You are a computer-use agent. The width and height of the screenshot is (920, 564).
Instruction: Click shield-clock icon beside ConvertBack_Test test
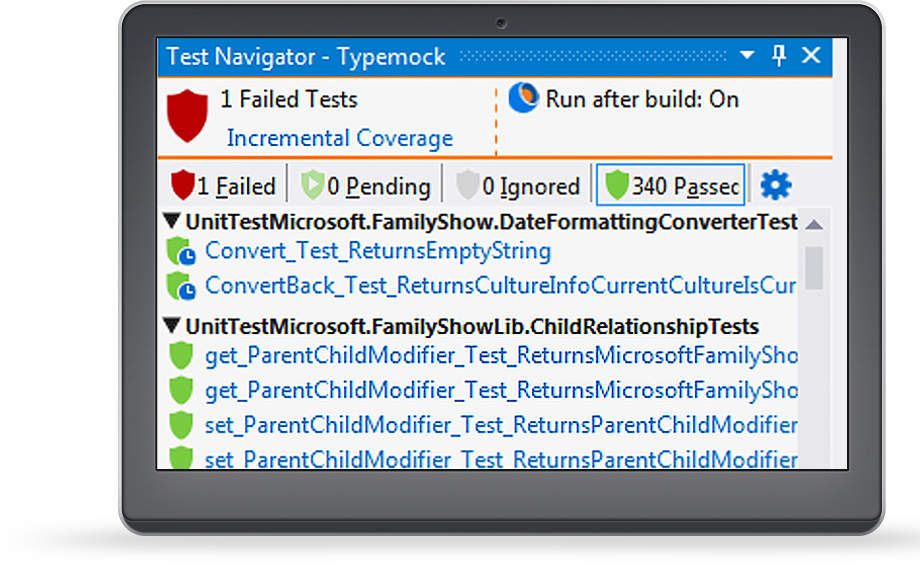[181, 286]
